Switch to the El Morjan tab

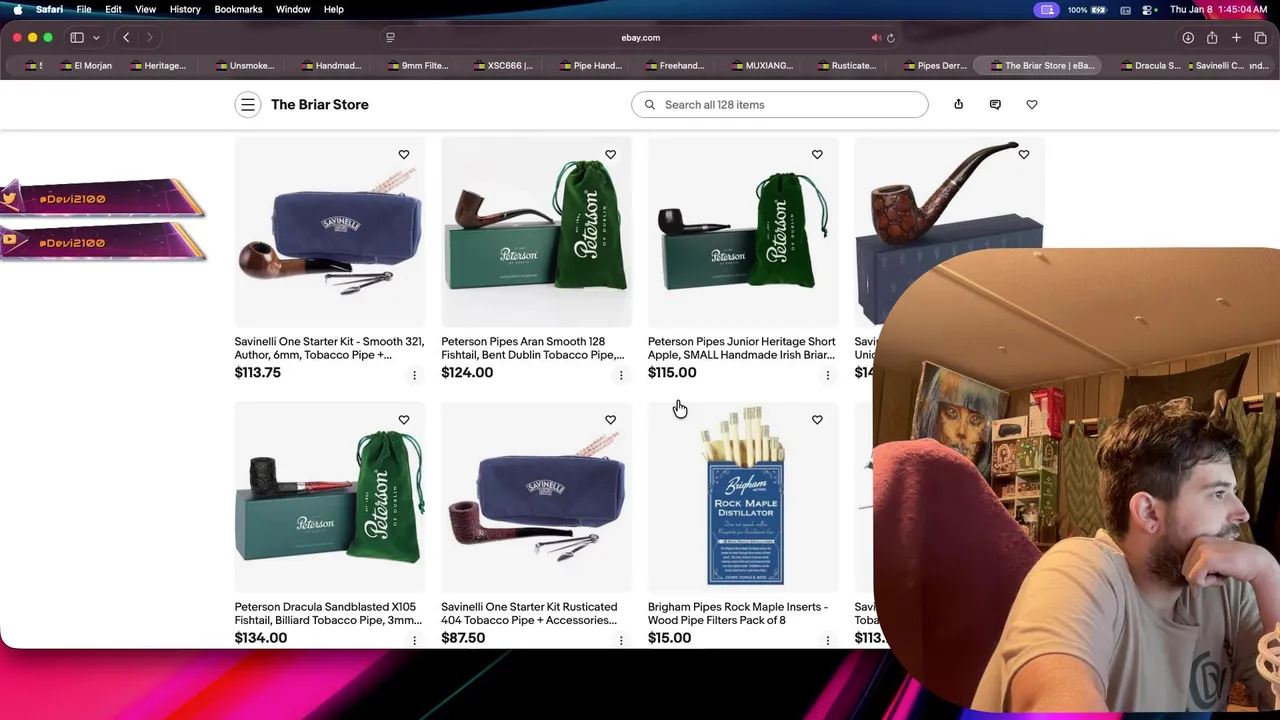tap(86, 66)
